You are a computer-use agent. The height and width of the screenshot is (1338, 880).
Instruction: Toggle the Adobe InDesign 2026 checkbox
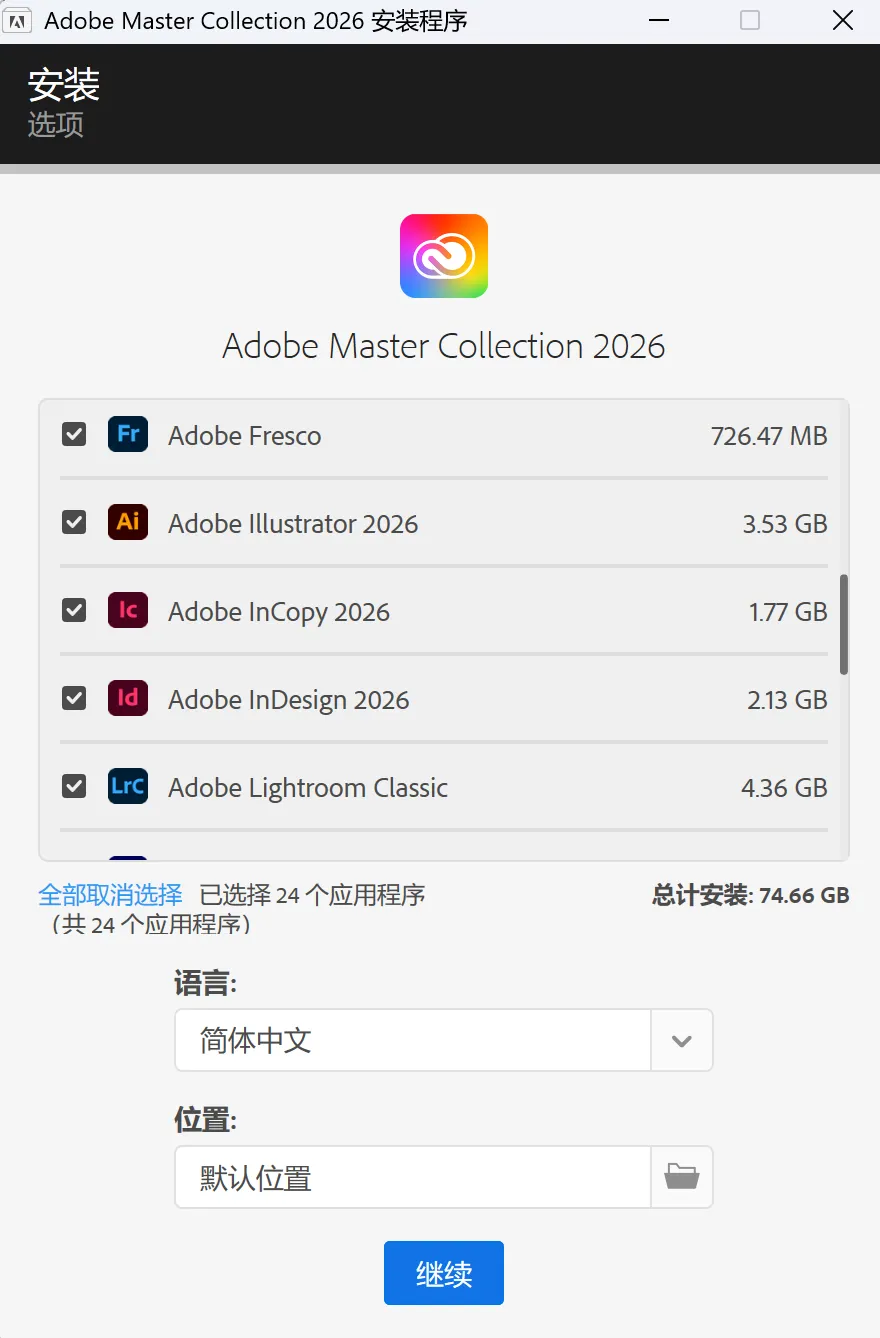point(74,699)
